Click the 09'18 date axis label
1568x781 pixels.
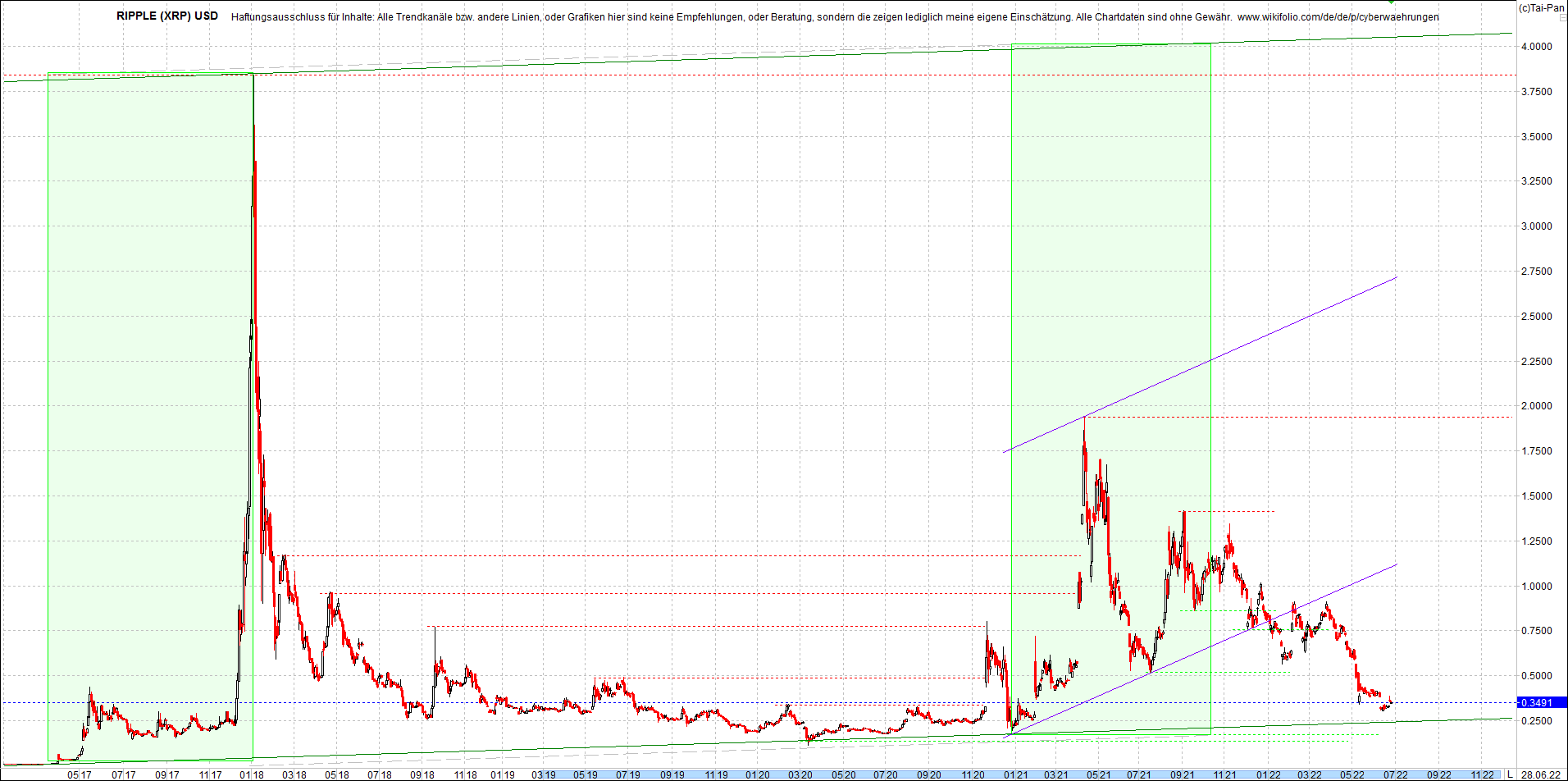tap(422, 774)
